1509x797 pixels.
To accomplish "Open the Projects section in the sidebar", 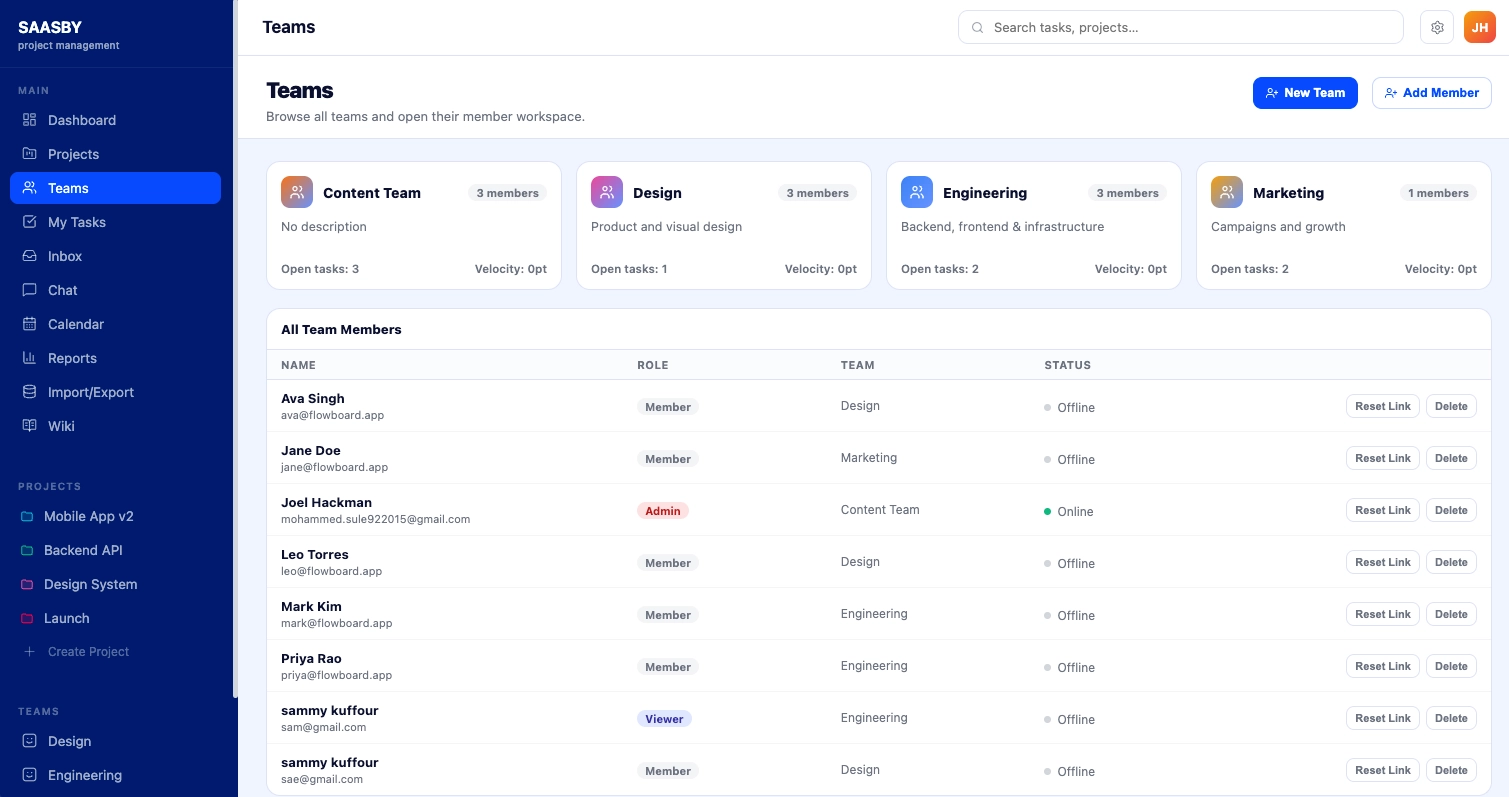I will tap(74, 154).
